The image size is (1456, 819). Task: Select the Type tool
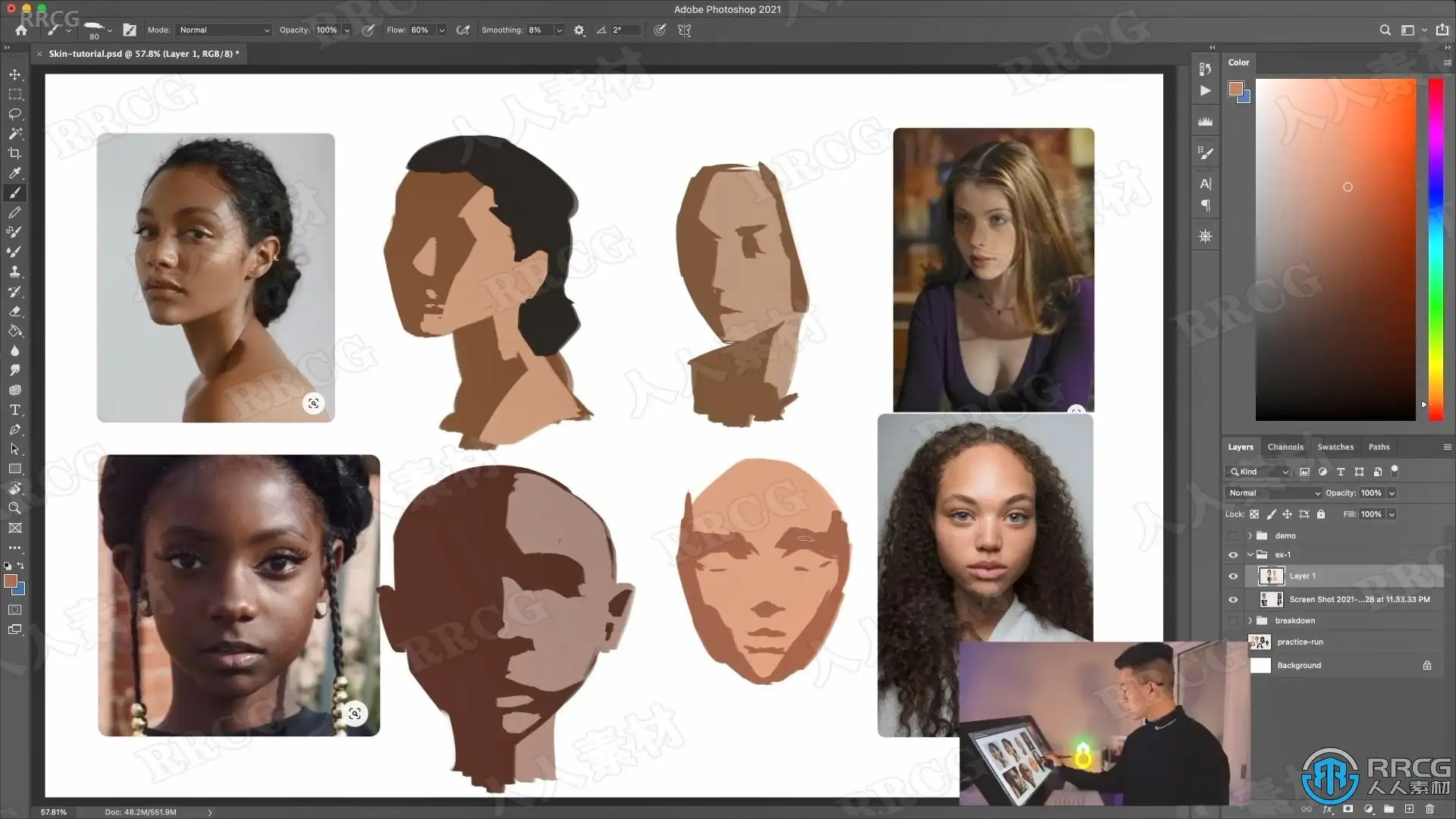pos(14,409)
